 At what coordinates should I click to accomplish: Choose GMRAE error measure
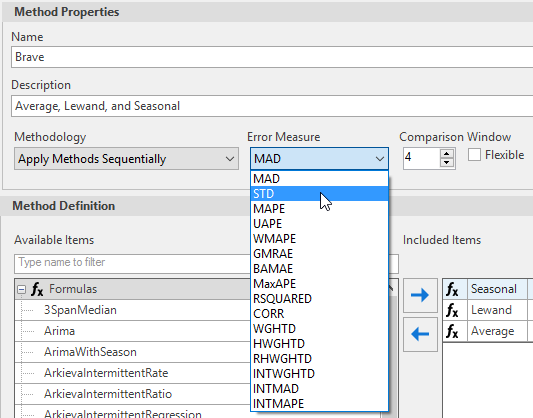tap(319, 254)
